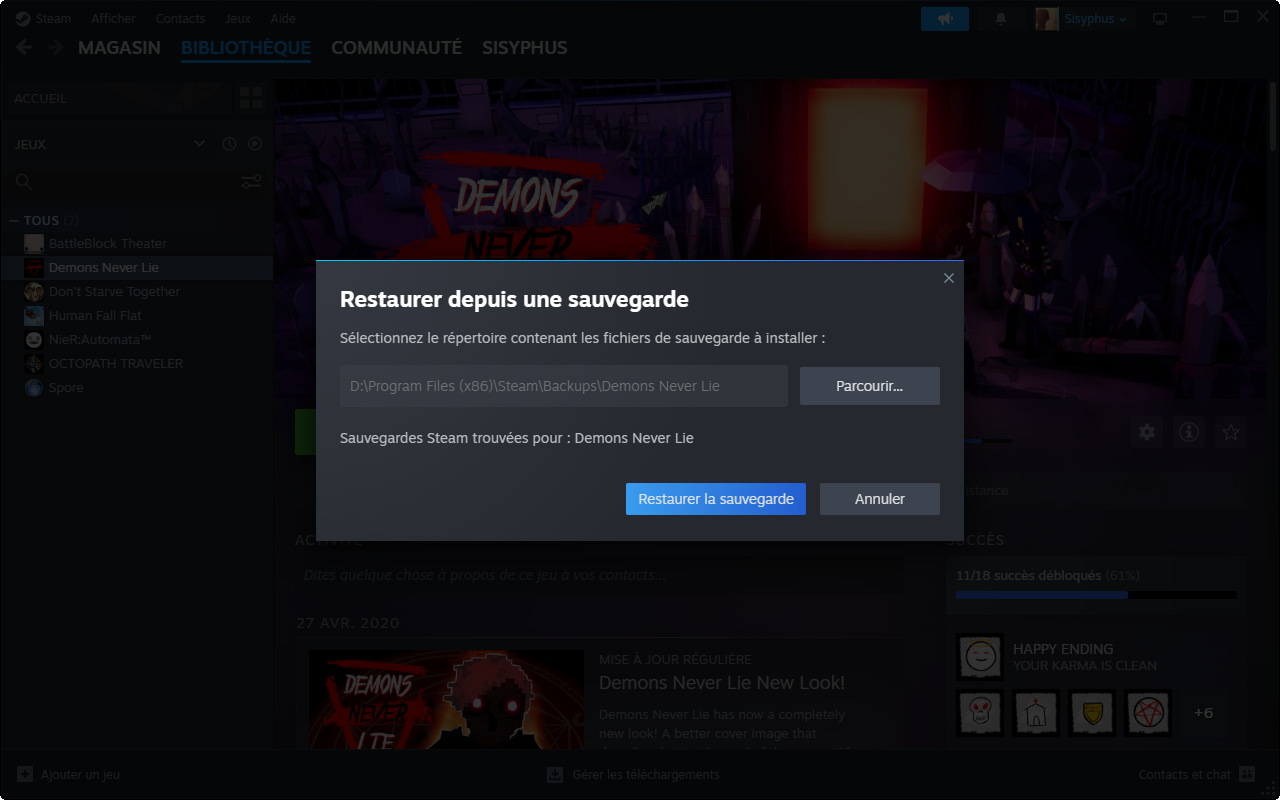Confirm with Restaurer la sauvegarde button
This screenshot has width=1280, height=800.
[716, 499]
